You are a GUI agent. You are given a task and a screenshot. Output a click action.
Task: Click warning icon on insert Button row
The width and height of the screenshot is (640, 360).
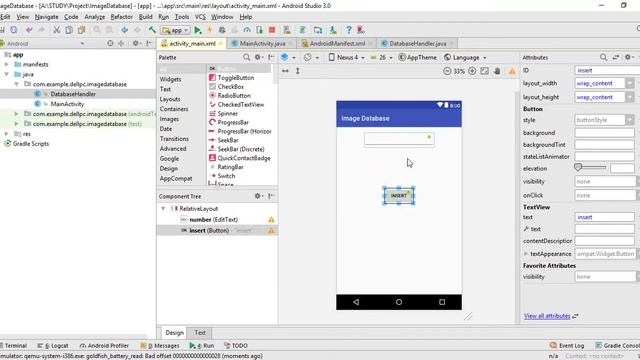(x=271, y=231)
